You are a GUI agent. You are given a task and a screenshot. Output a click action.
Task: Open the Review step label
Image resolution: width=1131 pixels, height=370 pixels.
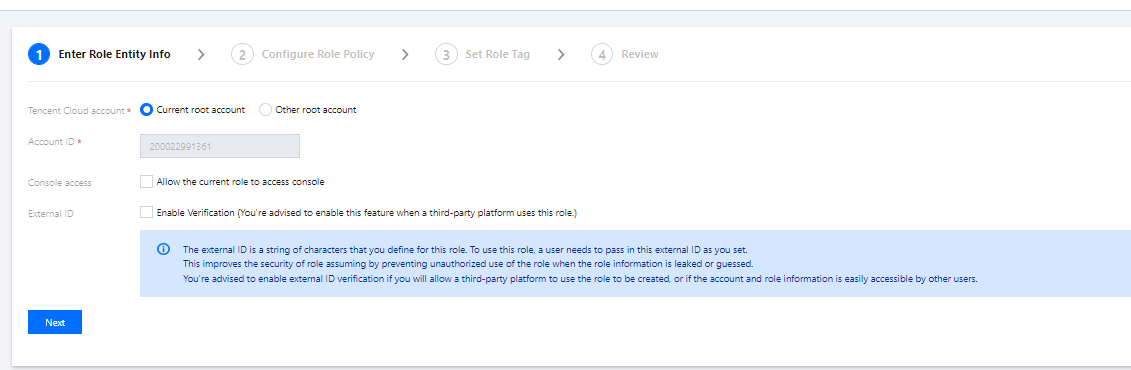point(640,55)
